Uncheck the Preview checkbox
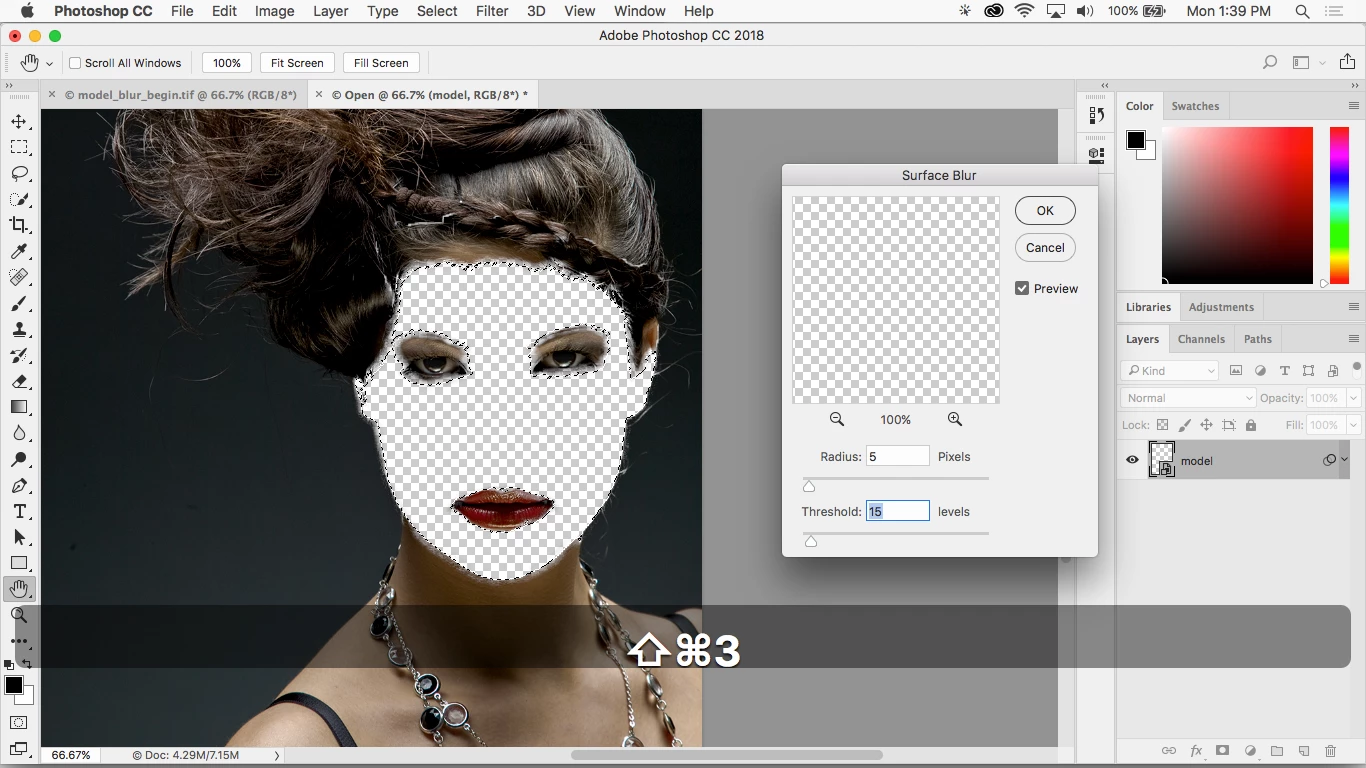Screen dimensions: 1366x768 coord(1022,288)
